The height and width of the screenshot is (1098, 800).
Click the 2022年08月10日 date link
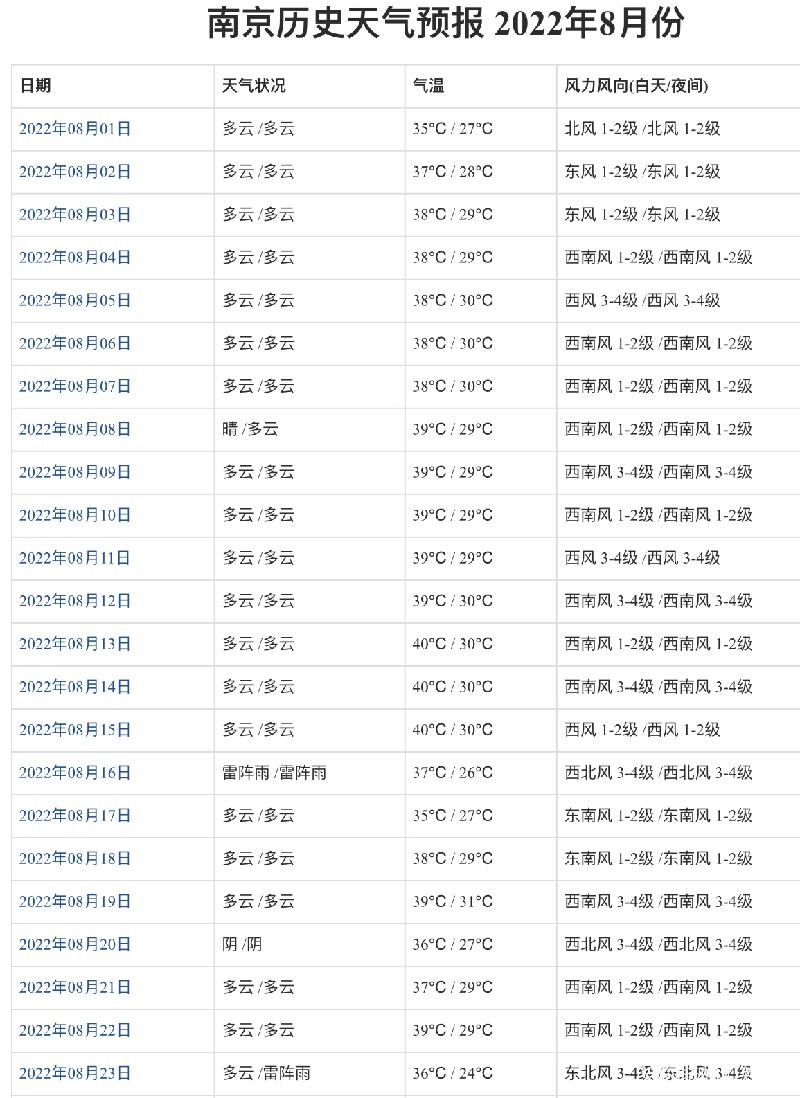point(75,515)
